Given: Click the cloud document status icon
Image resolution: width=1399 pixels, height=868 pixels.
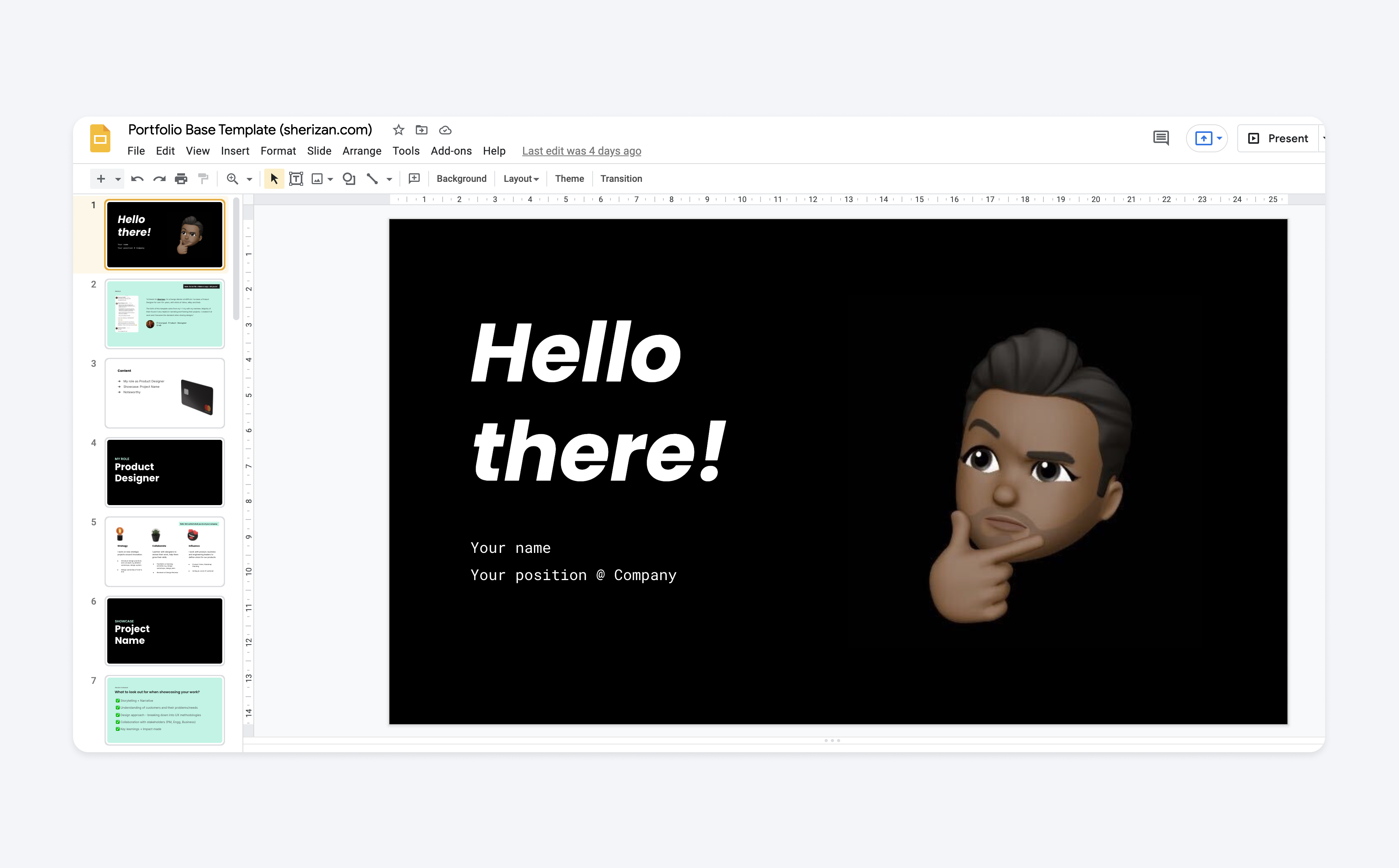Looking at the screenshot, I should (445, 130).
